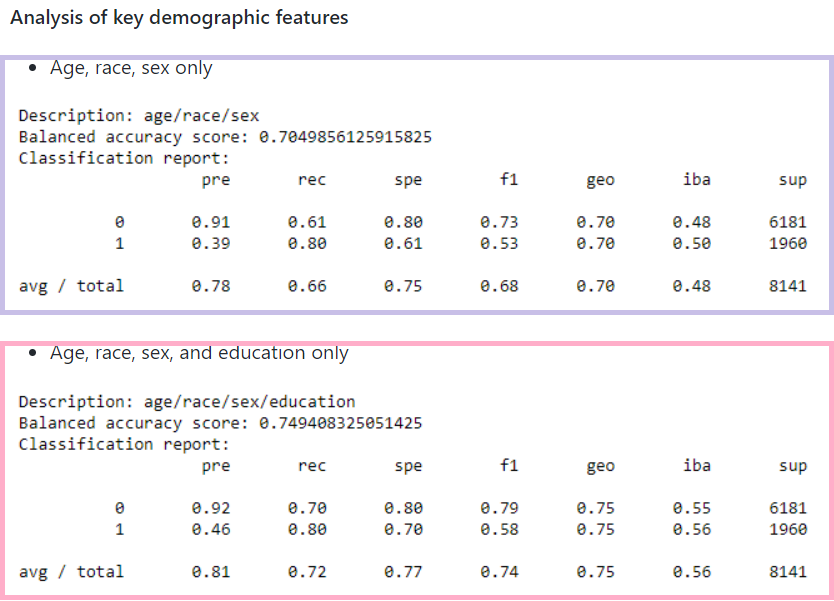Click f1 value 0.53 in first report
Viewport: 834px width, 601px height.
pyautogui.click(x=499, y=244)
